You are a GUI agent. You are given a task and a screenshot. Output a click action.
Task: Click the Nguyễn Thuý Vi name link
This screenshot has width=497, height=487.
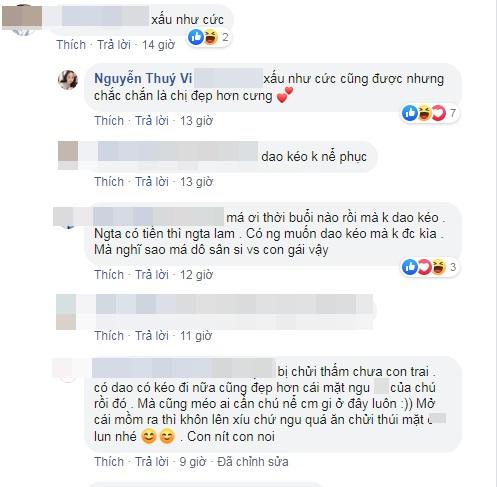[x=143, y=79]
